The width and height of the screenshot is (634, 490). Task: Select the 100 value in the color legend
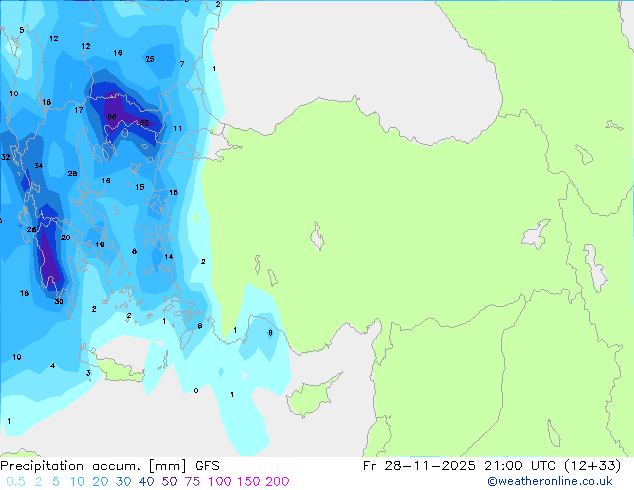[220, 482]
